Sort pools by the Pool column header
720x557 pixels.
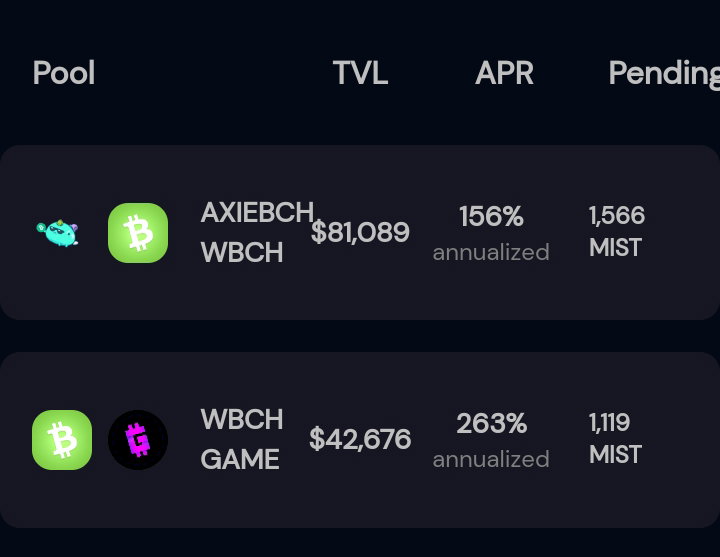(64, 73)
